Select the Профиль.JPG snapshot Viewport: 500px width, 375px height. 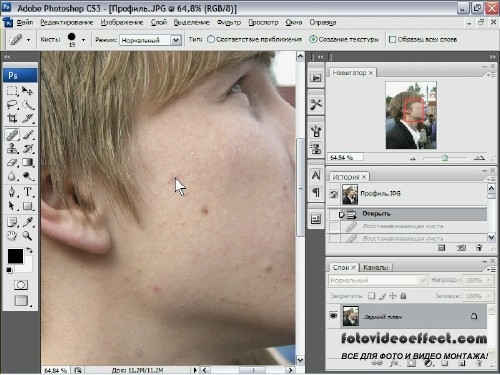[x=407, y=194]
